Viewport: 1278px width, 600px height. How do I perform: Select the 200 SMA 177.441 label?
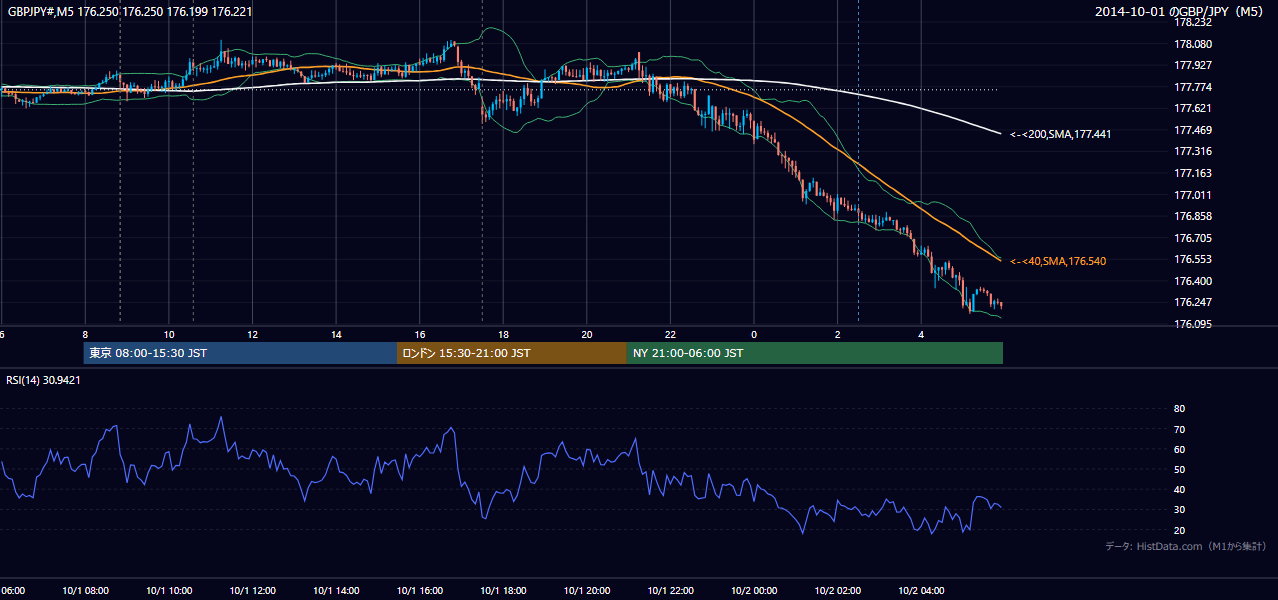tap(1060, 133)
